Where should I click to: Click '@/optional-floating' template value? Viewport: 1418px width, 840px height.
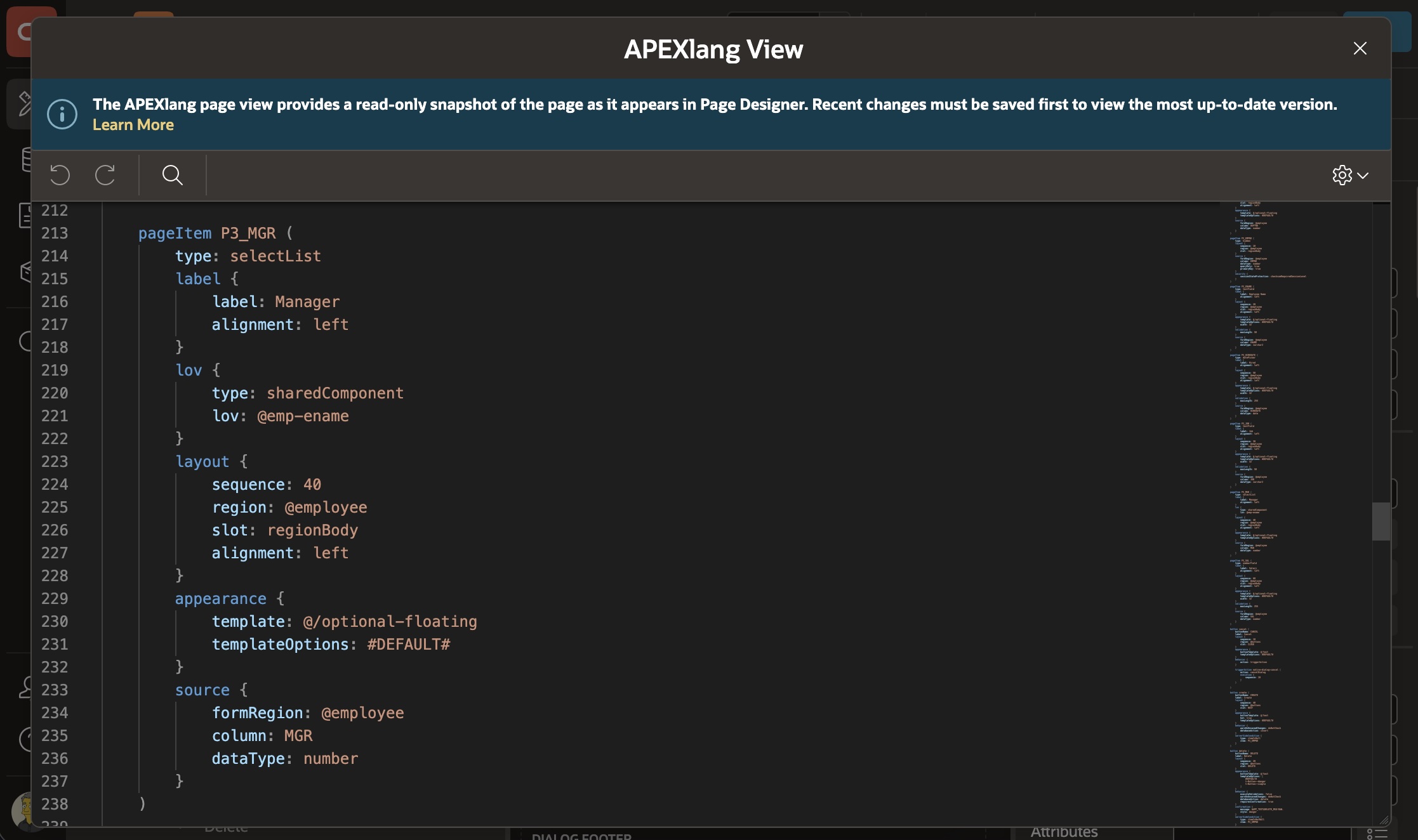390,622
